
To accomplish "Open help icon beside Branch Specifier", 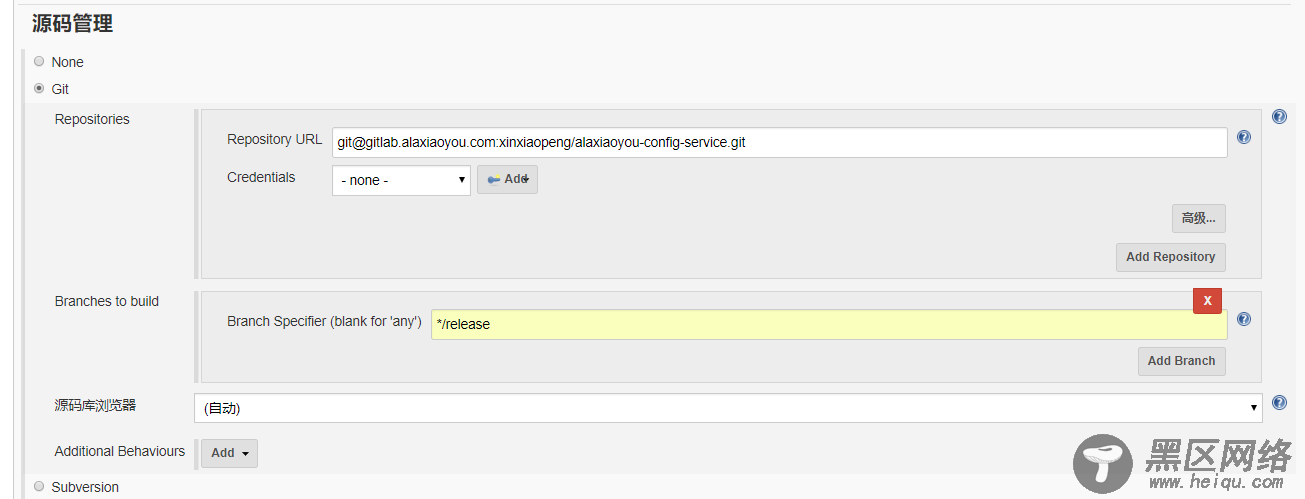I will 1244,319.
